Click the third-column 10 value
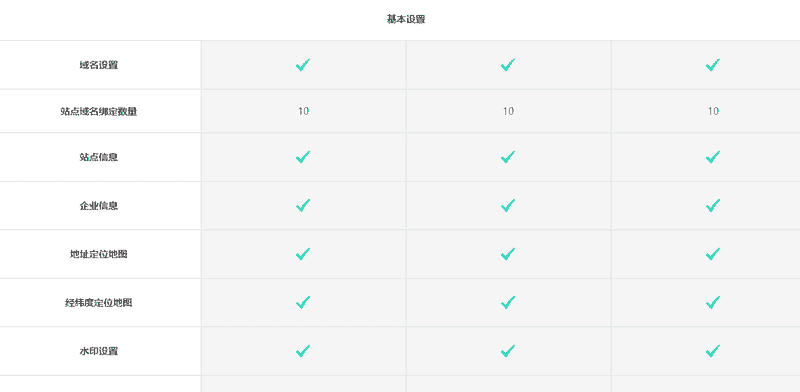The width and height of the screenshot is (800, 392). pyautogui.click(x=713, y=111)
